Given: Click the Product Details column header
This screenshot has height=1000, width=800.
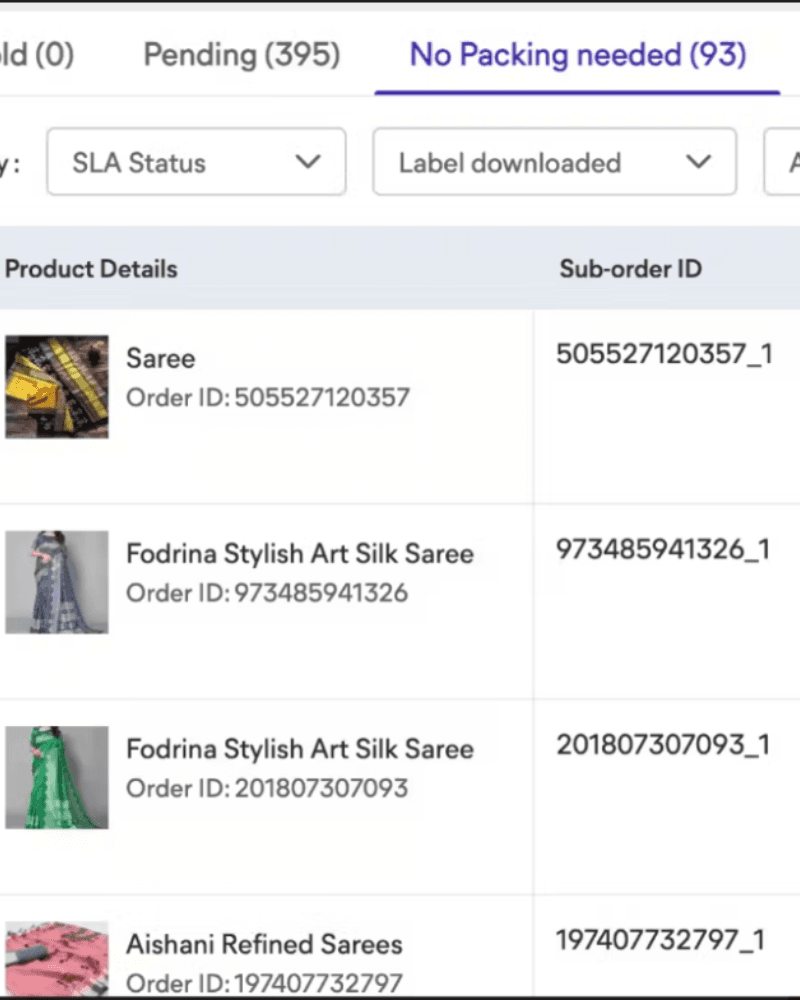Looking at the screenshot, I should [x=91, y=269].
